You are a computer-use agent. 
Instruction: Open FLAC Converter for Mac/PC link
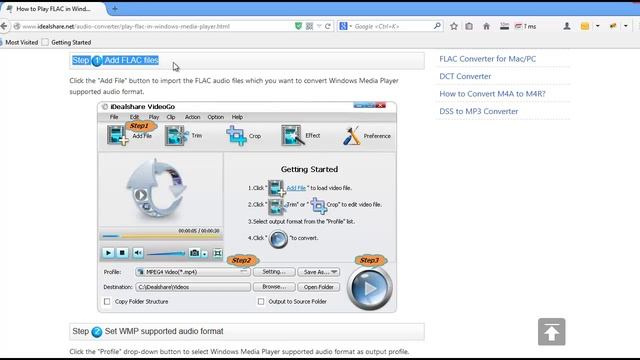488,59
